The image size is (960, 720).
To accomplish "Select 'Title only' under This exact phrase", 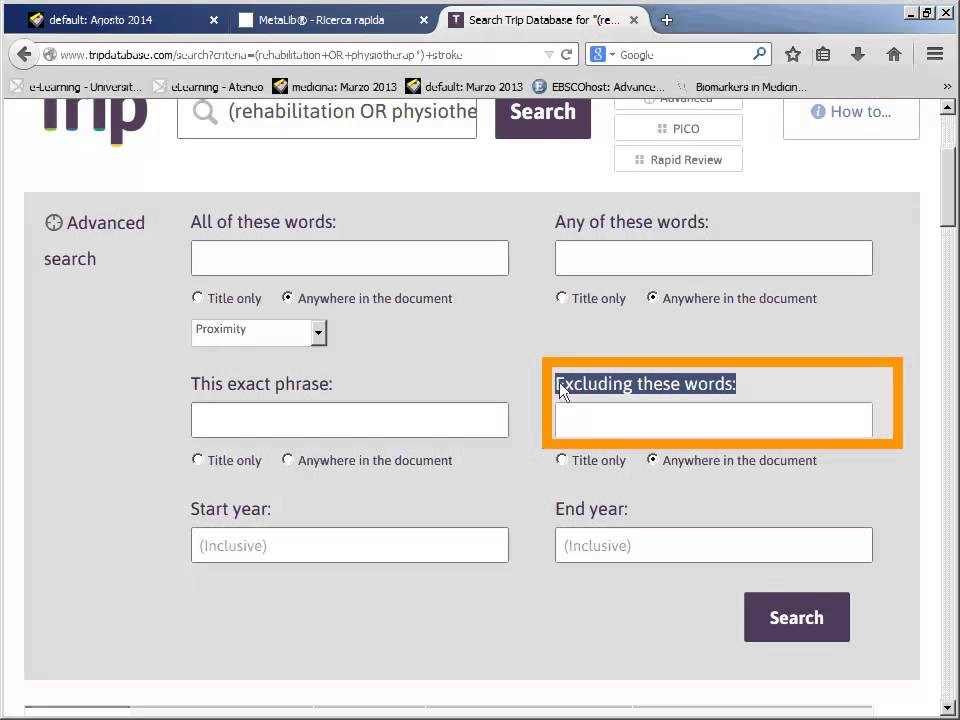I will pyautogui.click(x=197, y=459).
